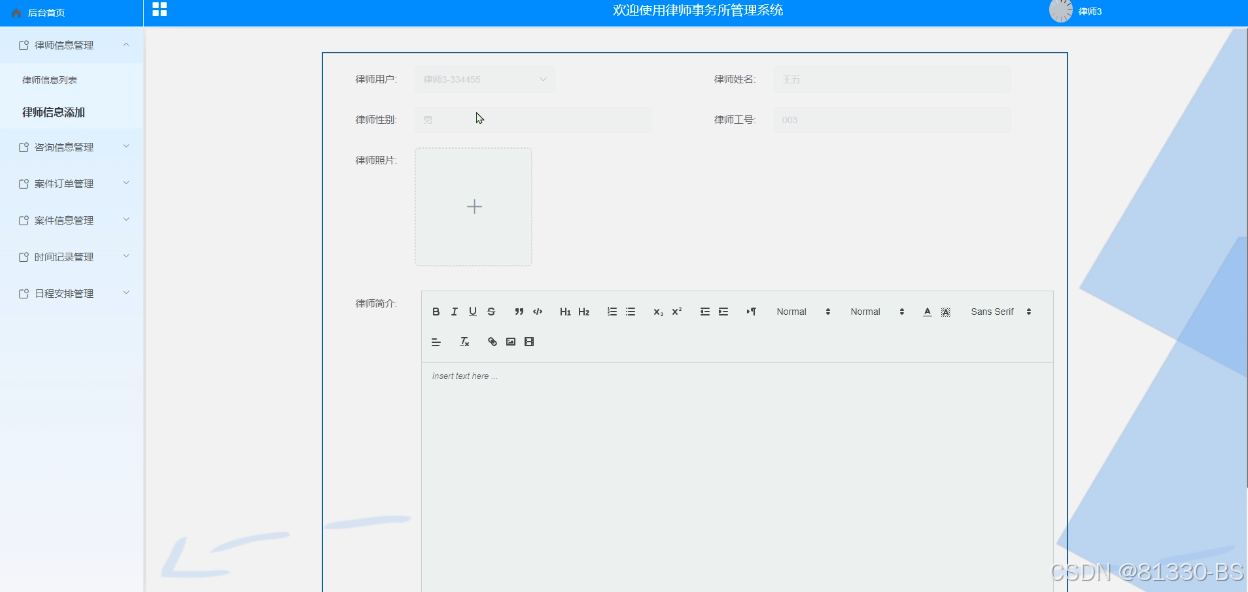
Task: Open the text size Normal dropdown
Action: click(804, 312)
